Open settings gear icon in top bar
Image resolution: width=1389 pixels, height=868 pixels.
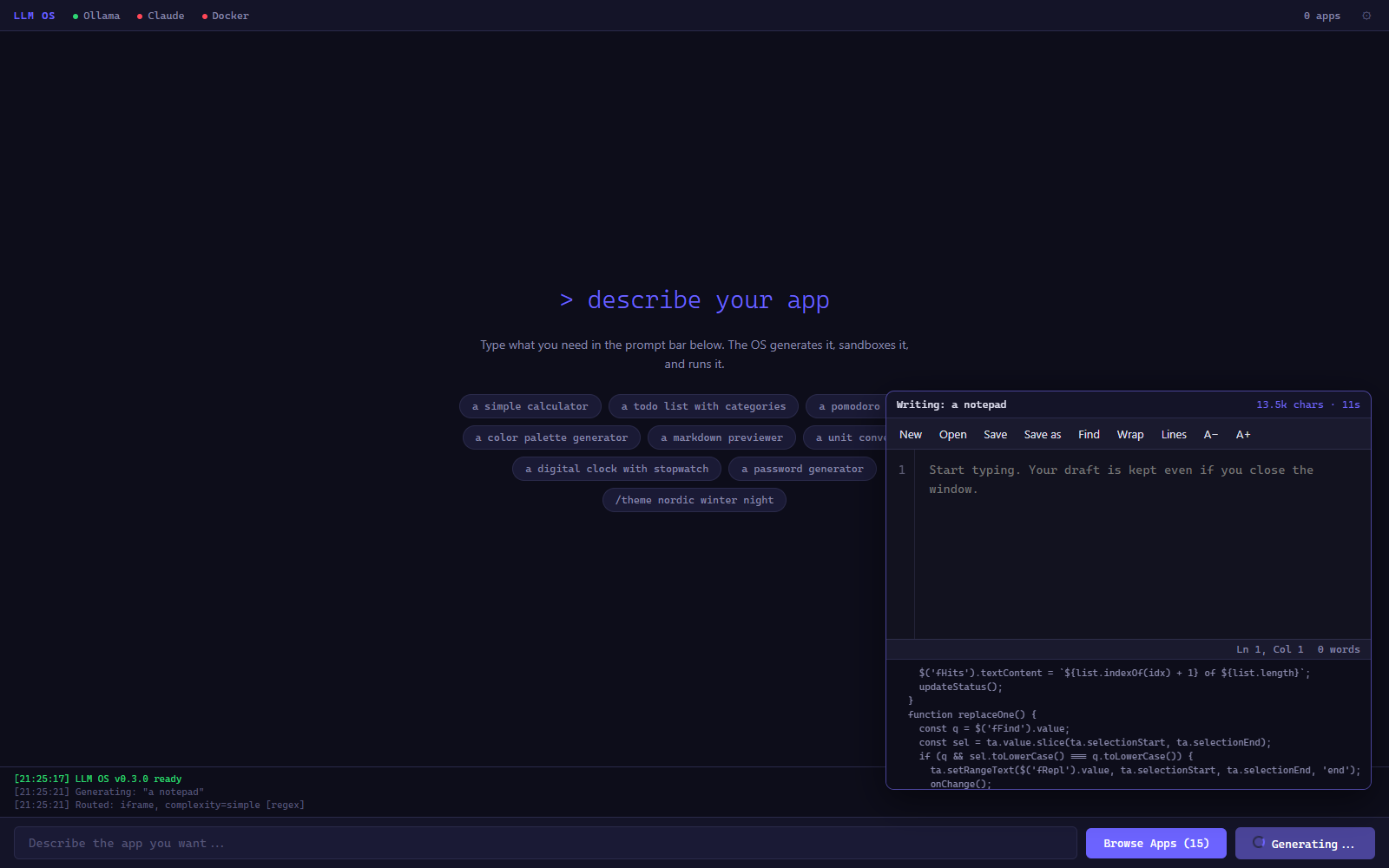[x=1366, y=16]
